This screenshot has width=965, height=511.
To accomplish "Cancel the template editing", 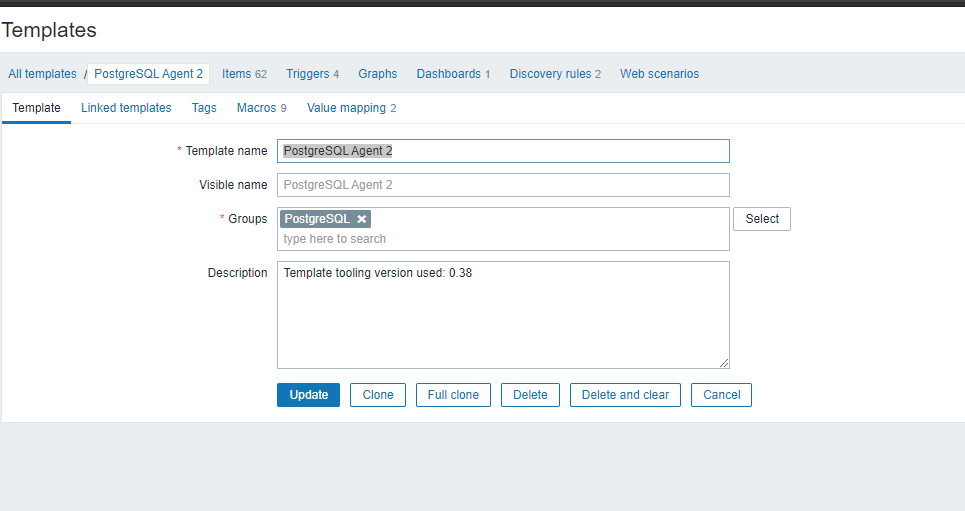I will tap(721, 395).
